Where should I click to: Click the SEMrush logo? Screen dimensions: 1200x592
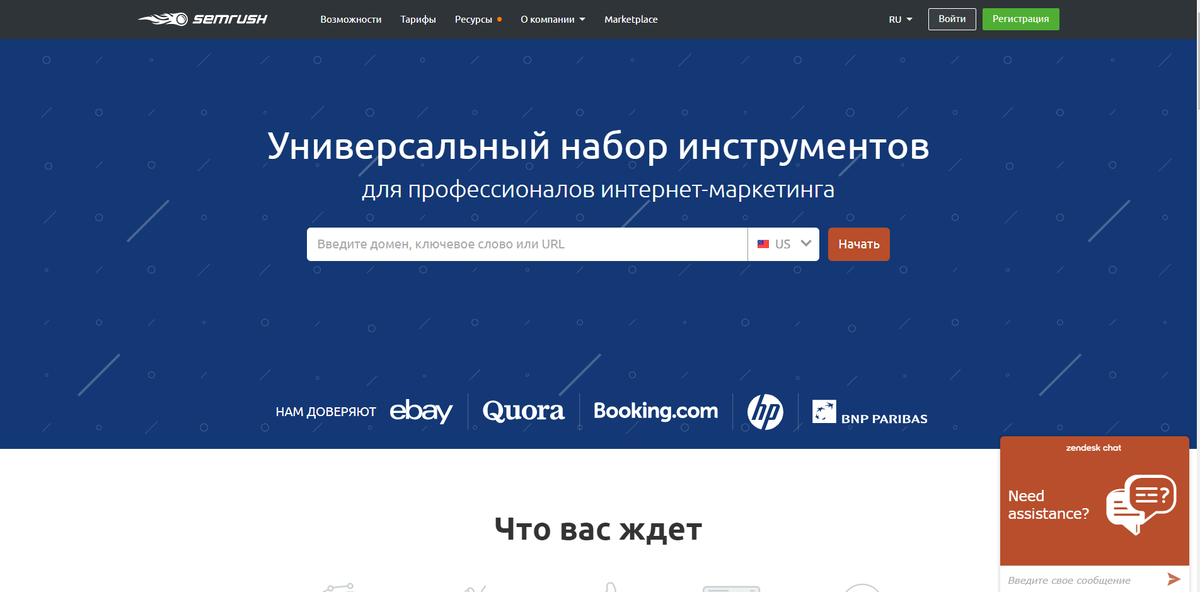click(202, 19)
